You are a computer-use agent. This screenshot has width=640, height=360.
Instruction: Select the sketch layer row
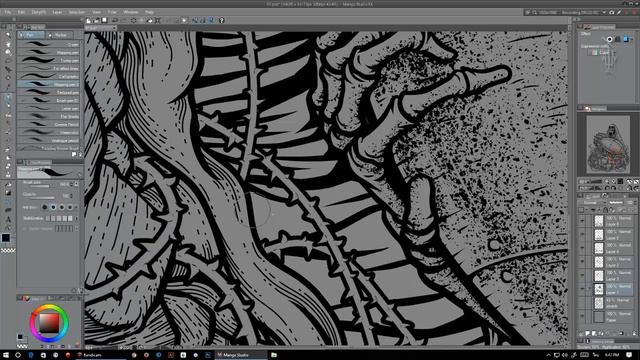[x=606, y=303]
